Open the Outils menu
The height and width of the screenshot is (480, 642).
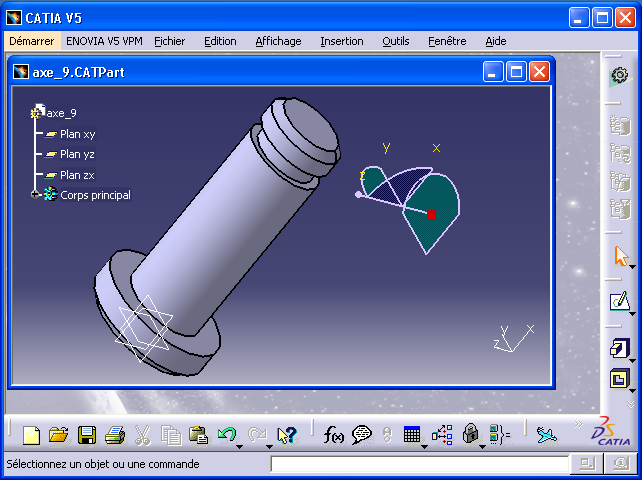(396, 41)
